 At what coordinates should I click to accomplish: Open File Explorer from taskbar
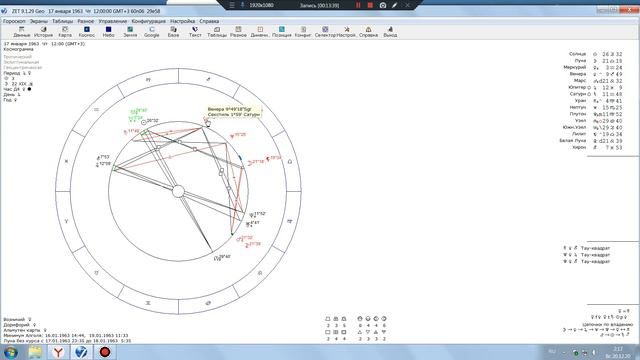(35, 352)
